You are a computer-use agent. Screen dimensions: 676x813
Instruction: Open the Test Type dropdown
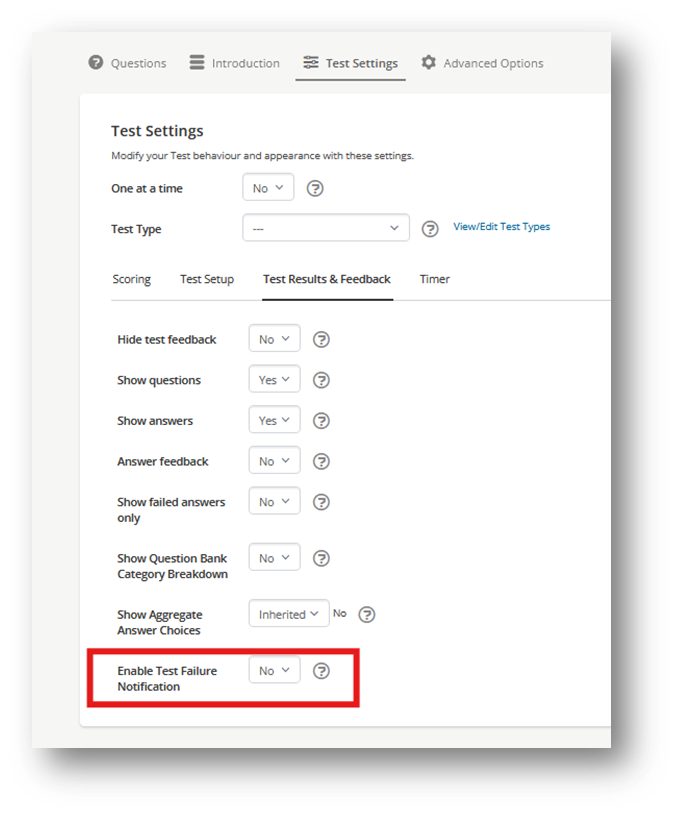(x=326, y=228)
